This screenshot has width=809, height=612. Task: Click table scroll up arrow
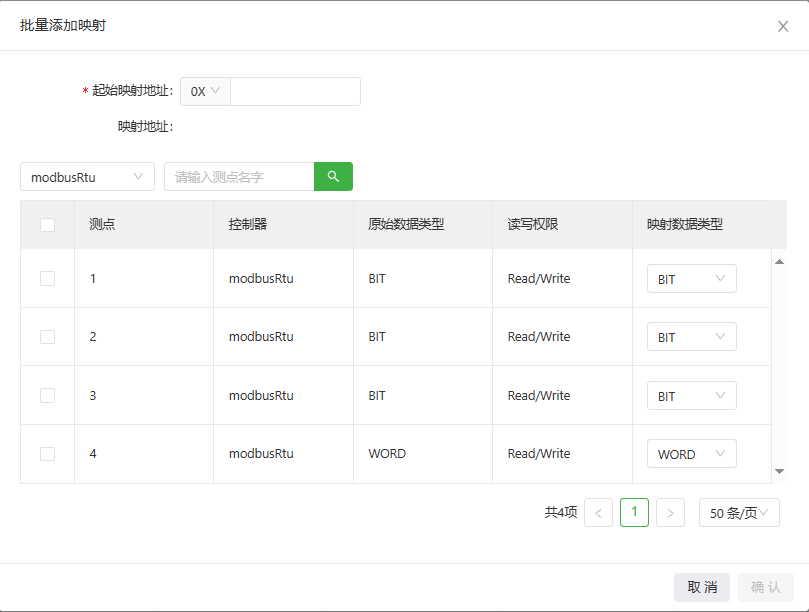coord(780,262)
